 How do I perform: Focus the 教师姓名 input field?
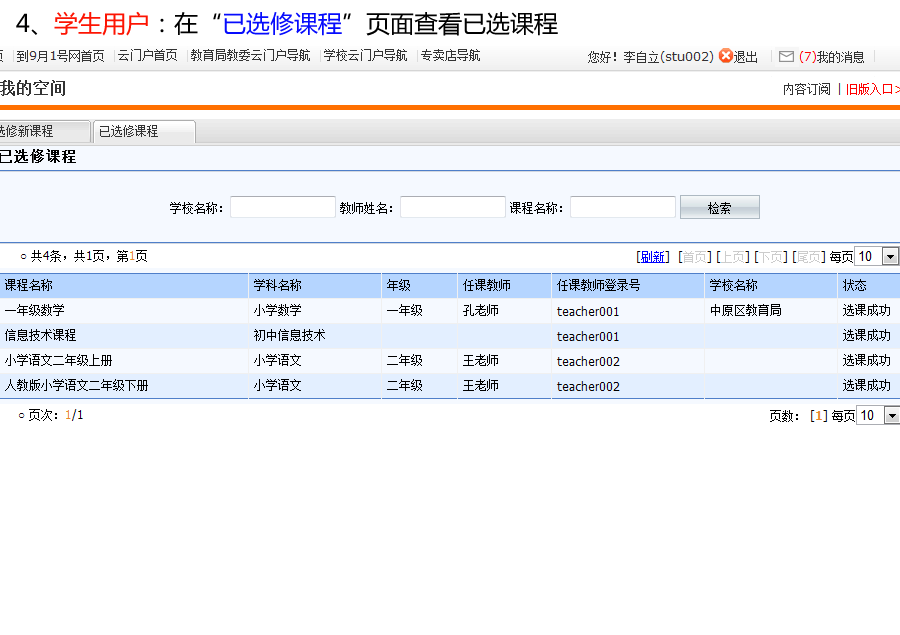point(452,208)
